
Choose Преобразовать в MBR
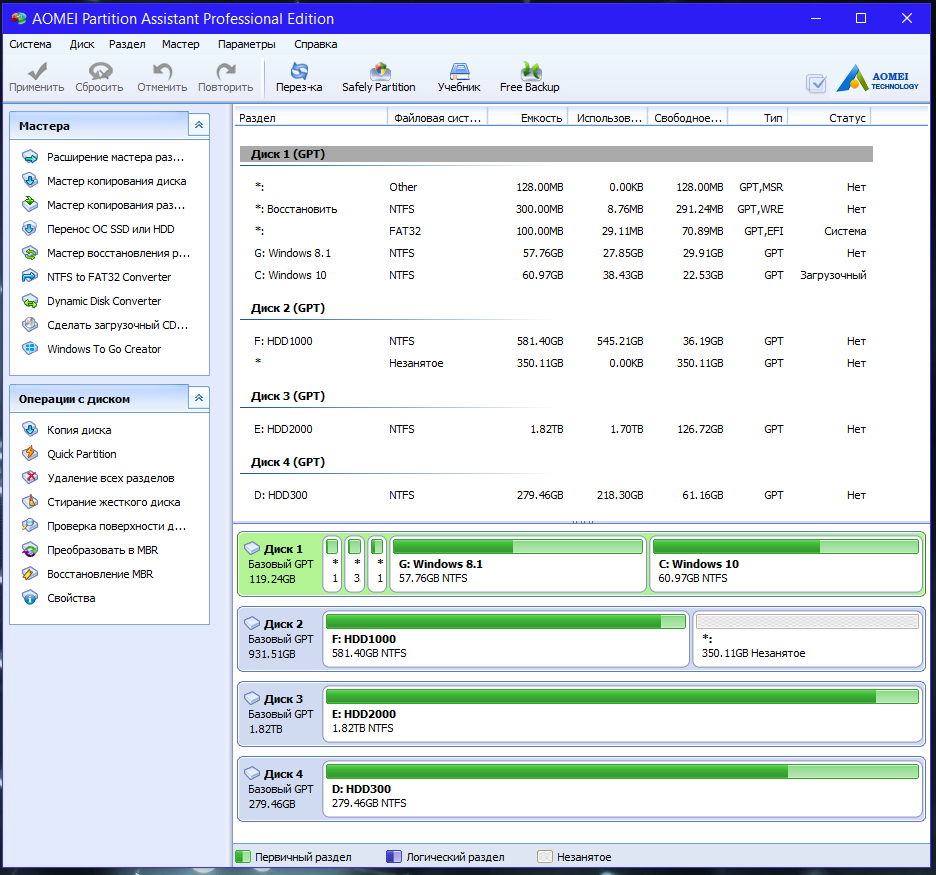coord(91,550)
